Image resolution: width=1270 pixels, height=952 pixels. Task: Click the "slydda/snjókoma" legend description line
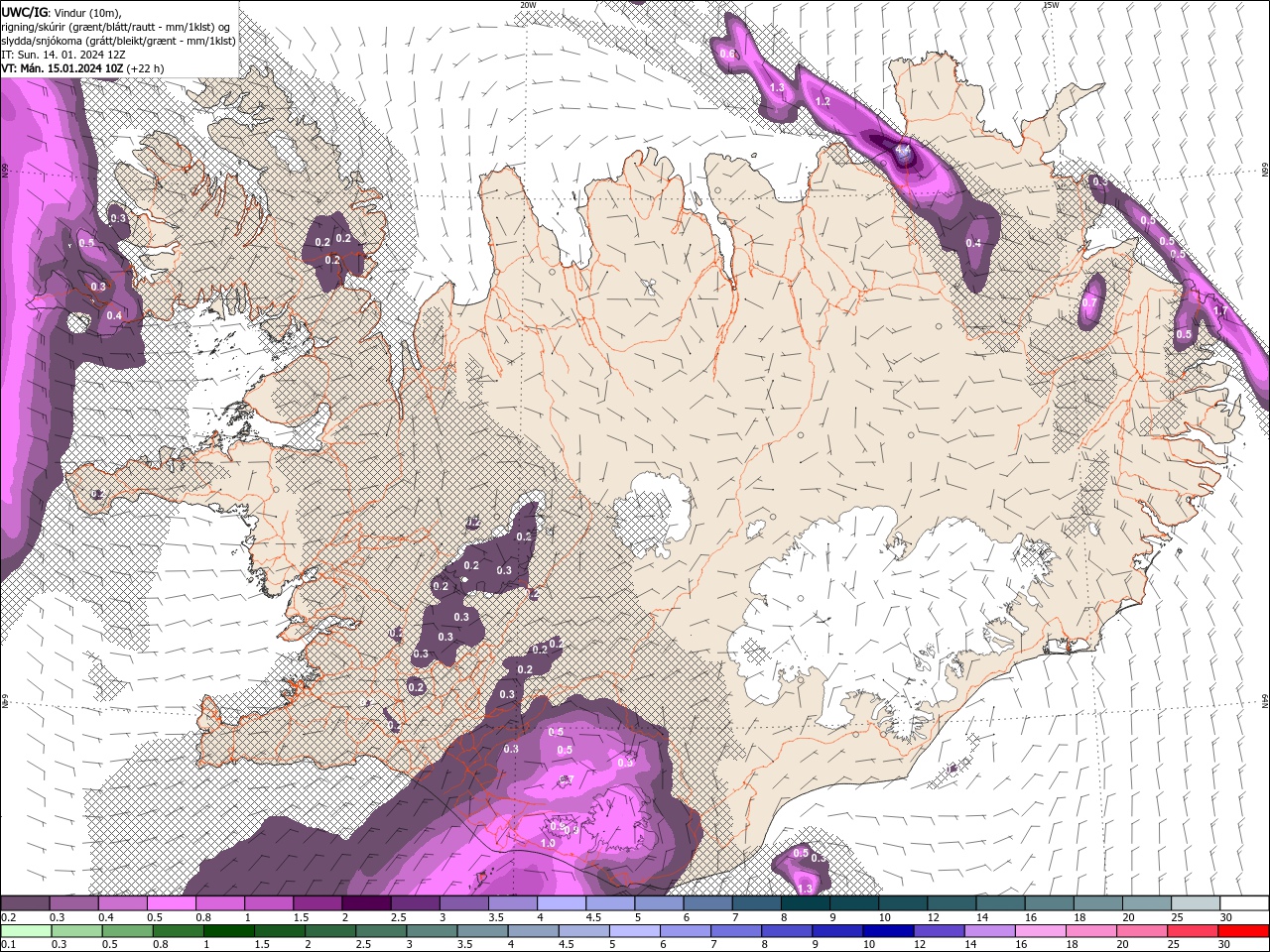119,40
